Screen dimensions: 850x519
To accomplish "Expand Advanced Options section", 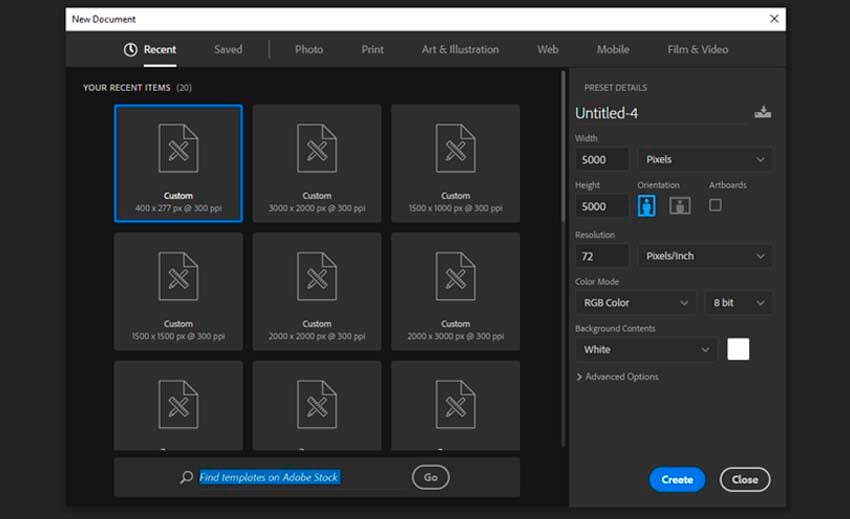I will [x=617, y=377].
